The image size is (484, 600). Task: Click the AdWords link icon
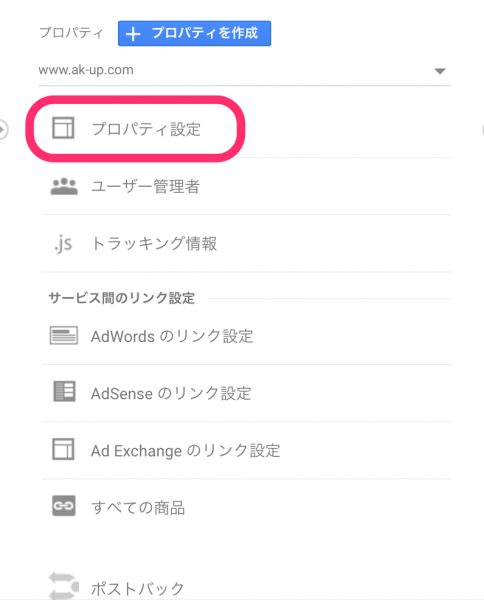click(64, 335)
